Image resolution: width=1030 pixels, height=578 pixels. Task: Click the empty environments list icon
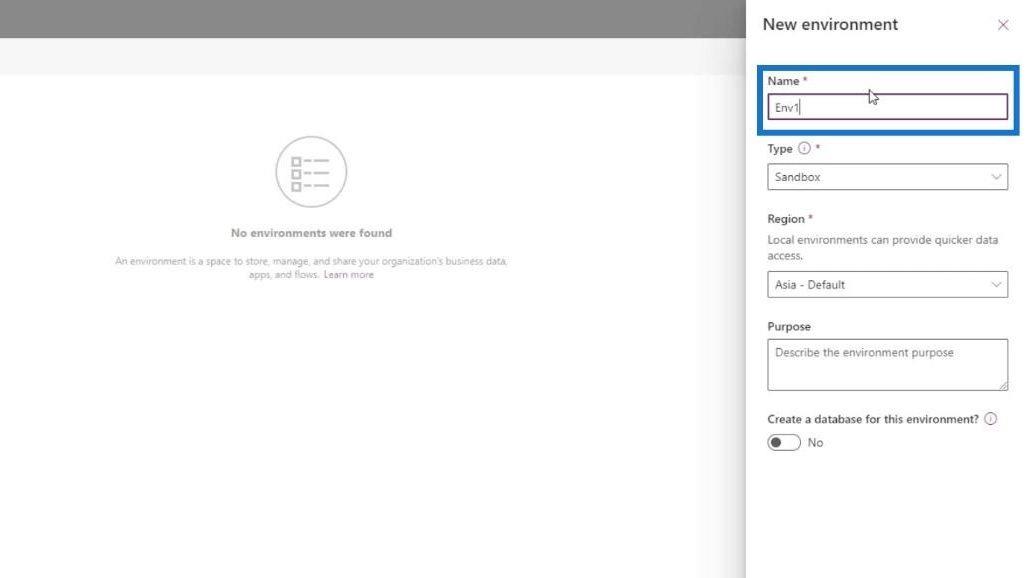click(x=311, y=172)
